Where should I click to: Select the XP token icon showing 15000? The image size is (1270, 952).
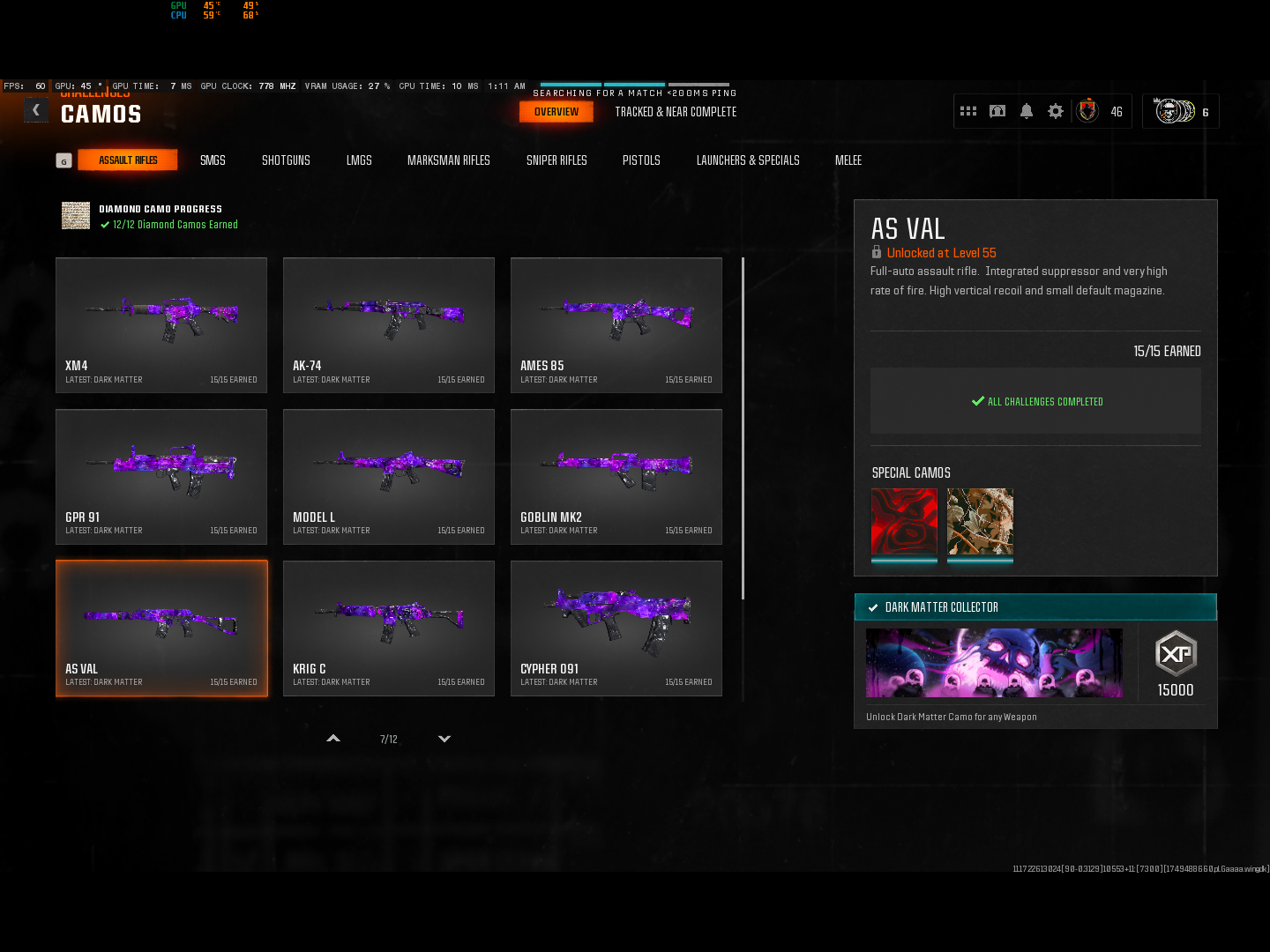click(1175, 654)
